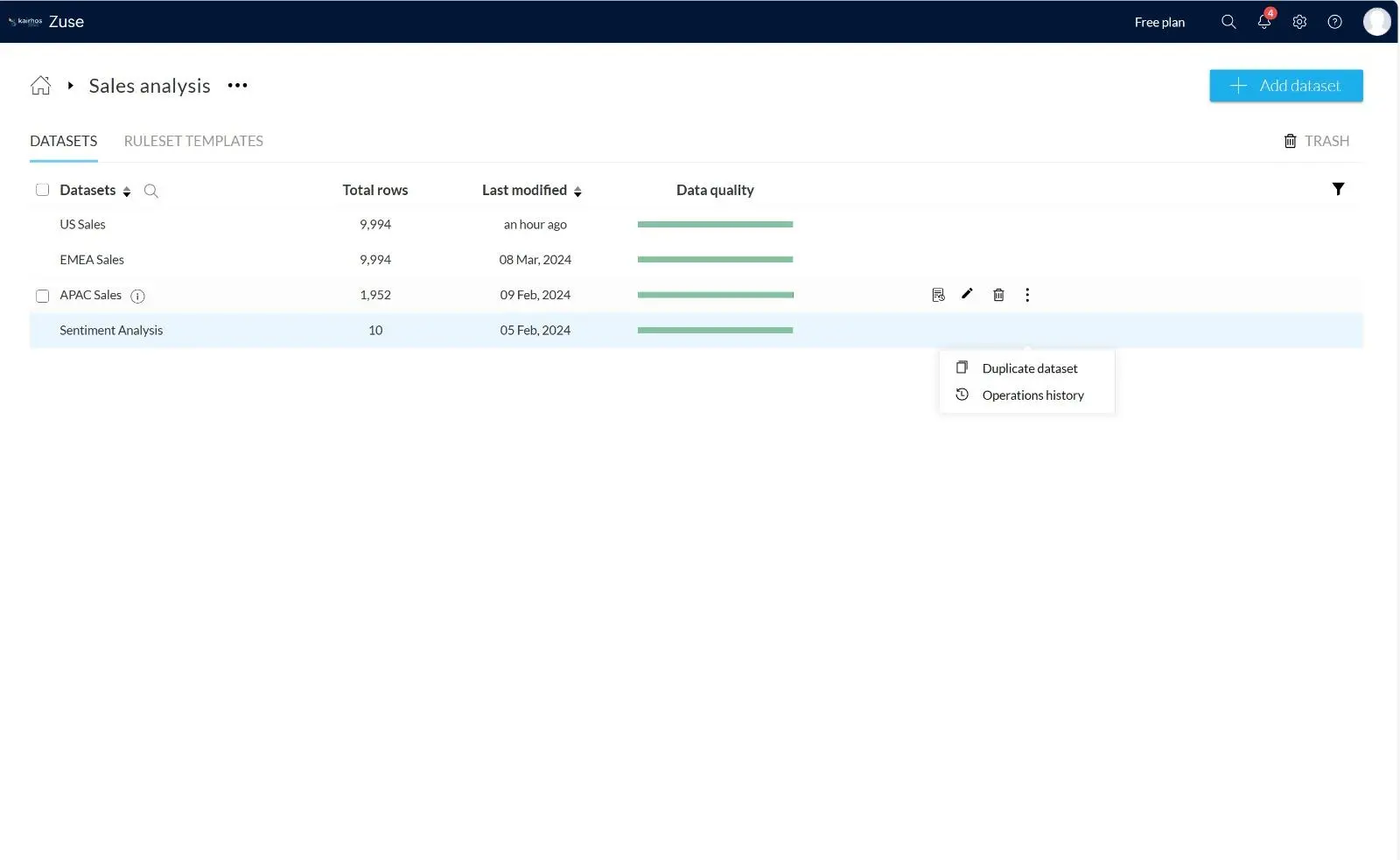1400x860 pixels.
Task: Click the info icon next to APAC Sales
Action: click(x=137, y=297)
